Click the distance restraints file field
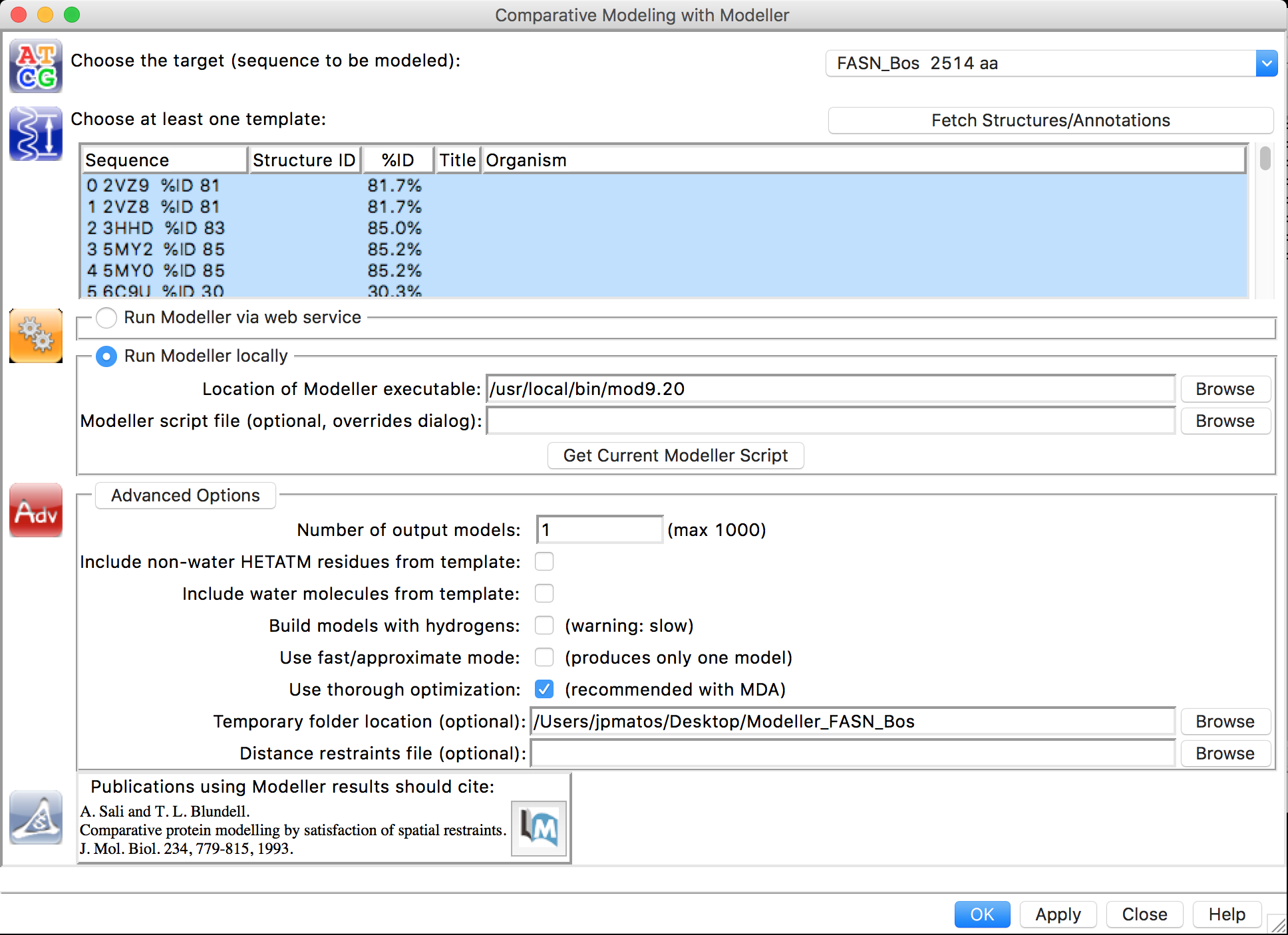 853,753
